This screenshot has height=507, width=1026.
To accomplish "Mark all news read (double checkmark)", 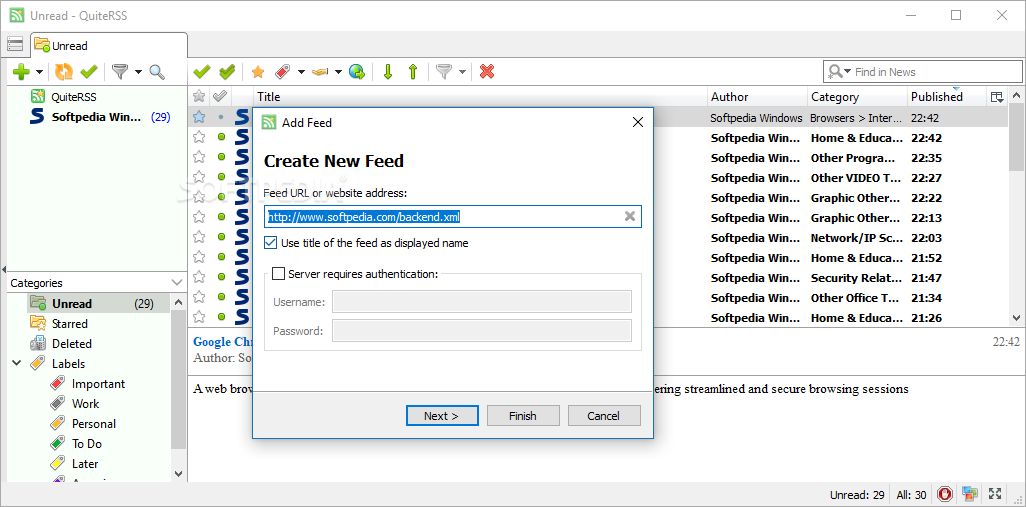I will click(x=227, y=72).
